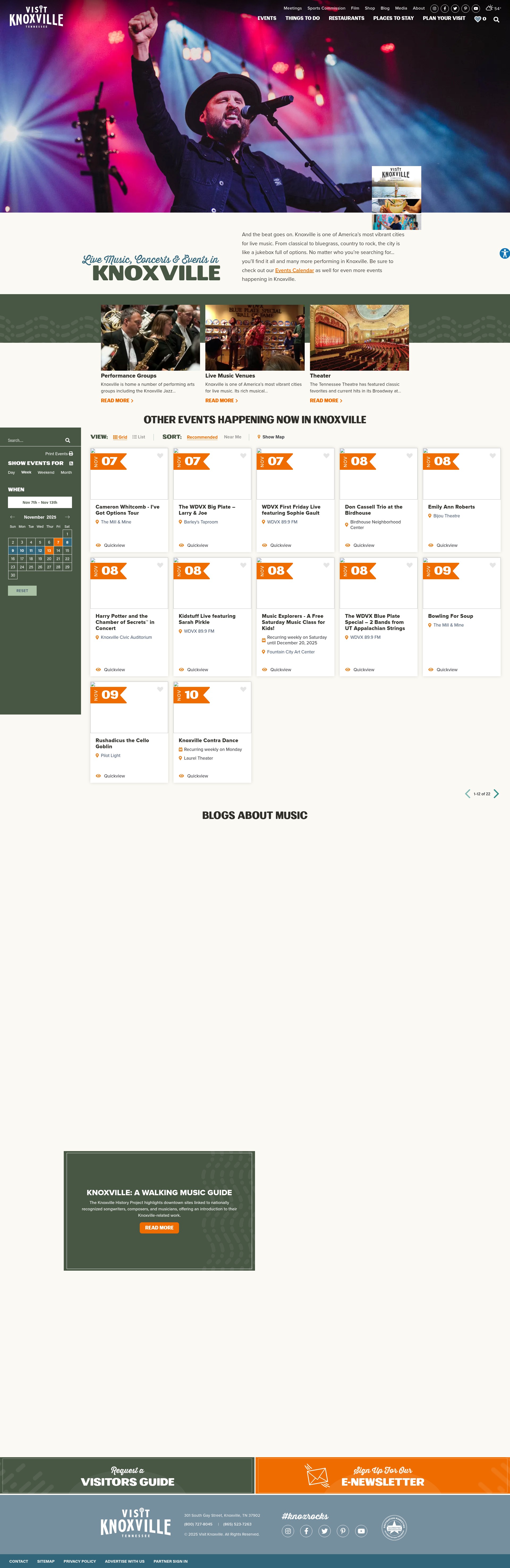Open Twitter icon in top header

point(455,9)
